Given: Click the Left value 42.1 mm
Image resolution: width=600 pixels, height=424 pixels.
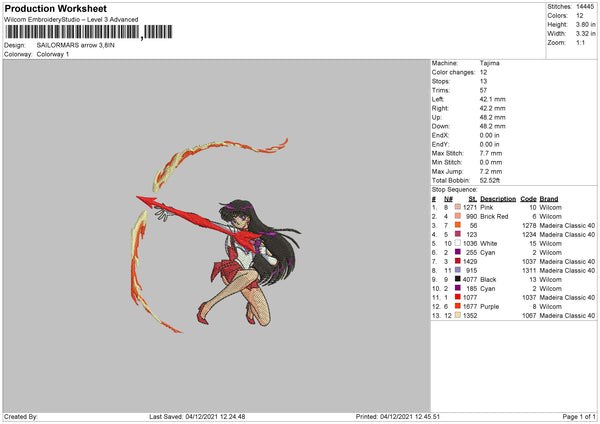Looking at the screenshot, I should coord(492,99).
